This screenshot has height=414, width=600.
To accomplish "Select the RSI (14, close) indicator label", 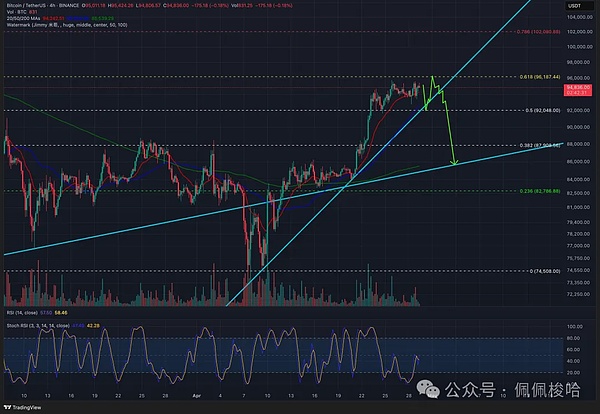I will tap(22, 313).
